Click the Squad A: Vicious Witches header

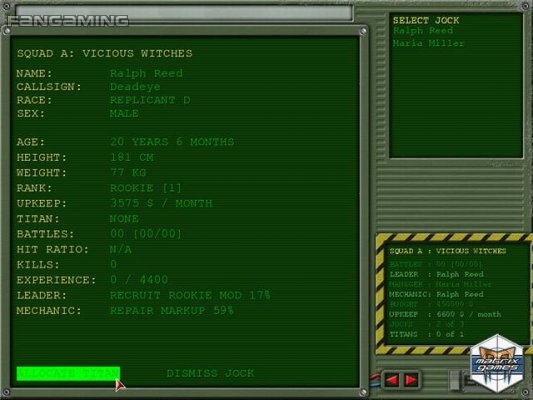pos(105,54)
